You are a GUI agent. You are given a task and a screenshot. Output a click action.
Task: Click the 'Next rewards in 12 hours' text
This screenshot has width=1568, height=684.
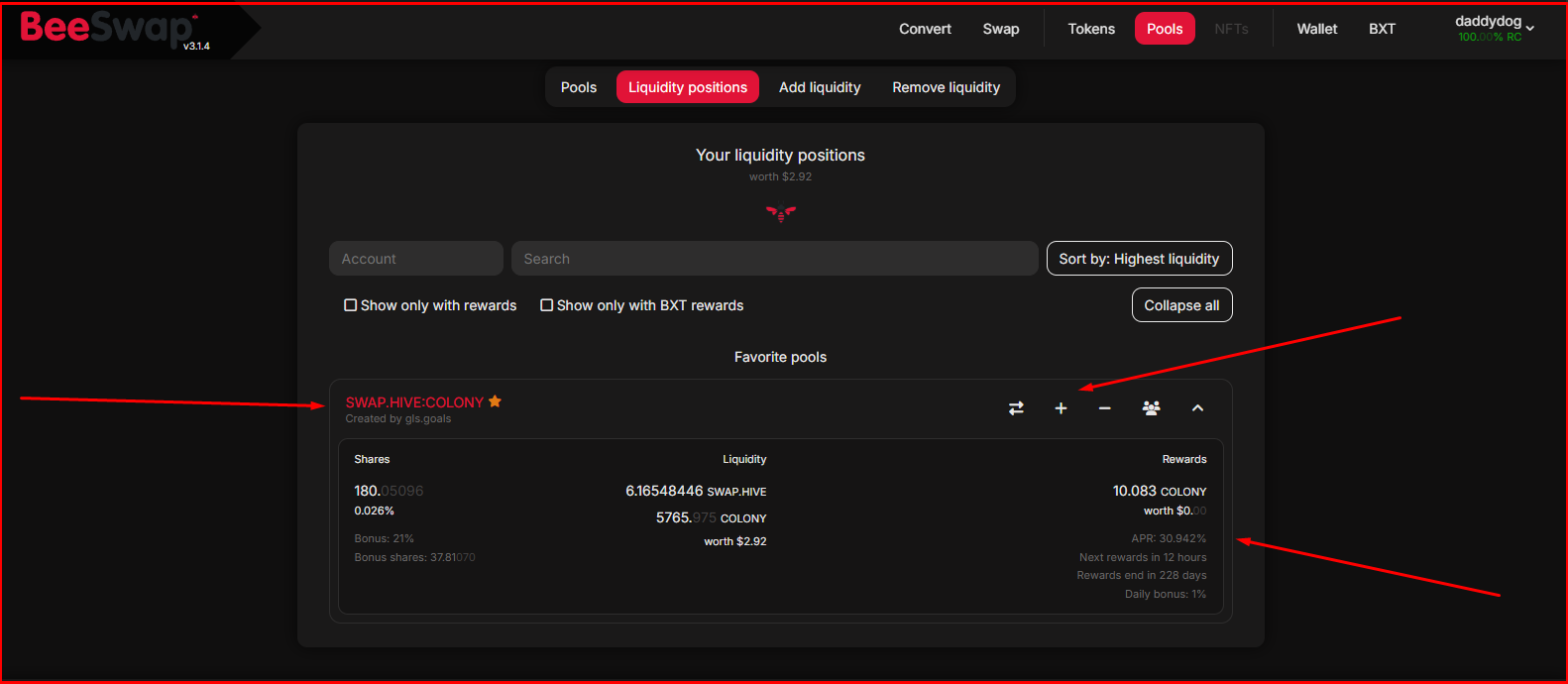coord(1143,557)
